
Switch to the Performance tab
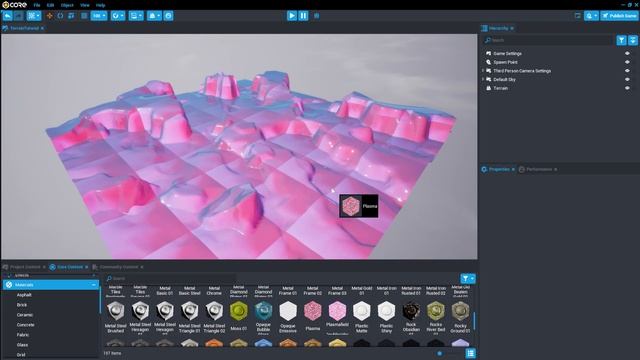click(538, 169)
